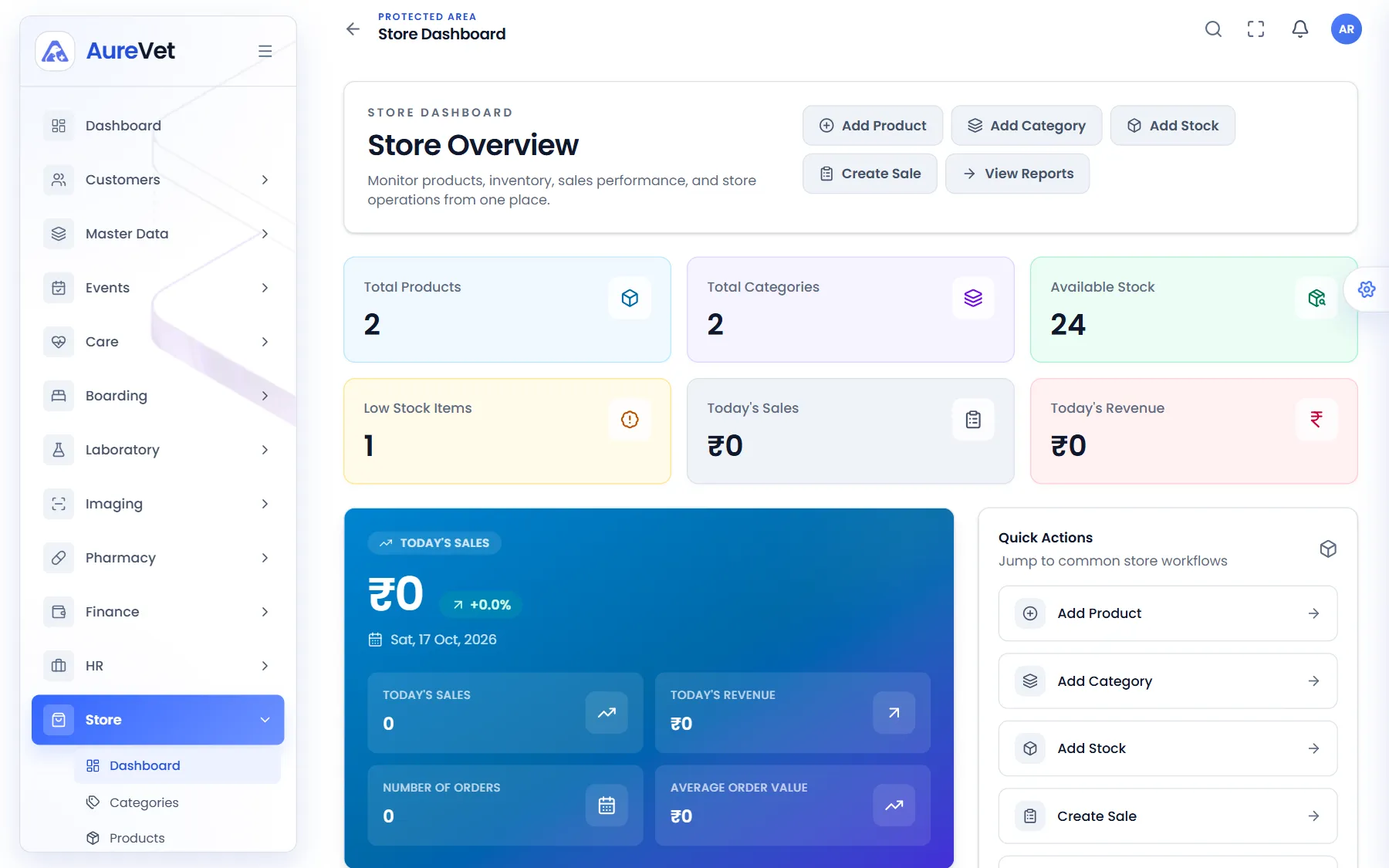Expand the Events sidebar menu
This screenshot has width=1389, height=868.
pyautogui.click(x=158, y=288)
